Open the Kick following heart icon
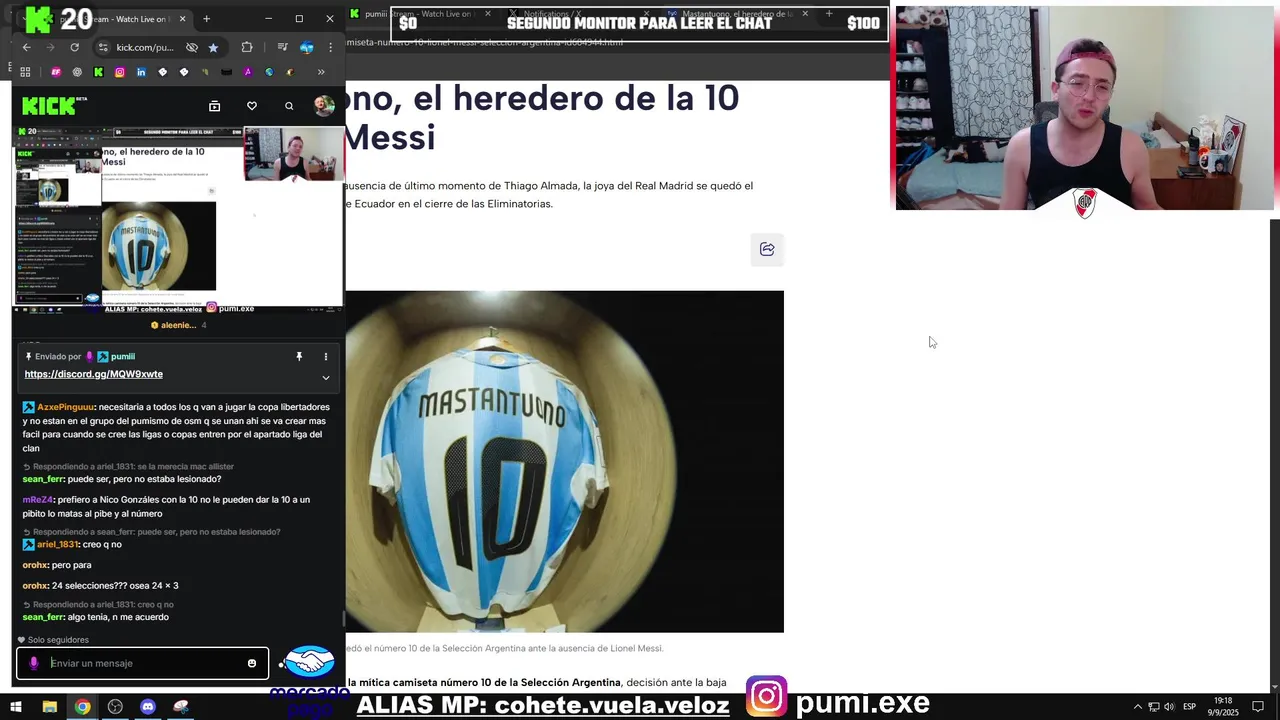The image size is (1280, 720). click(x=252, y=106)
